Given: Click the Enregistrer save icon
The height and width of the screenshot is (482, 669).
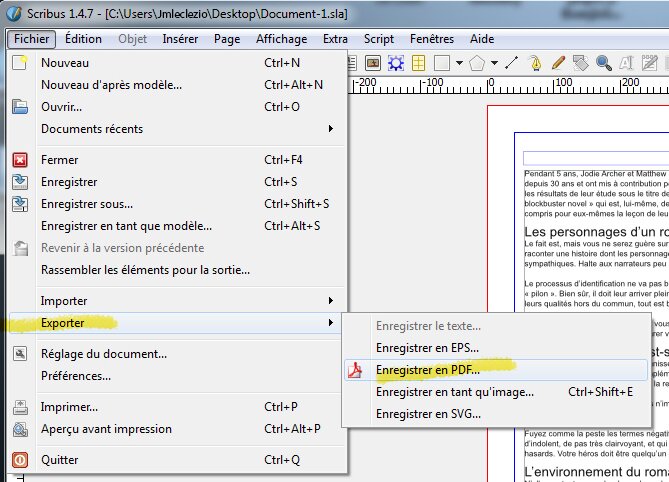Looking at the screenshot, I should pyautogui.click(x=20, y=182).
